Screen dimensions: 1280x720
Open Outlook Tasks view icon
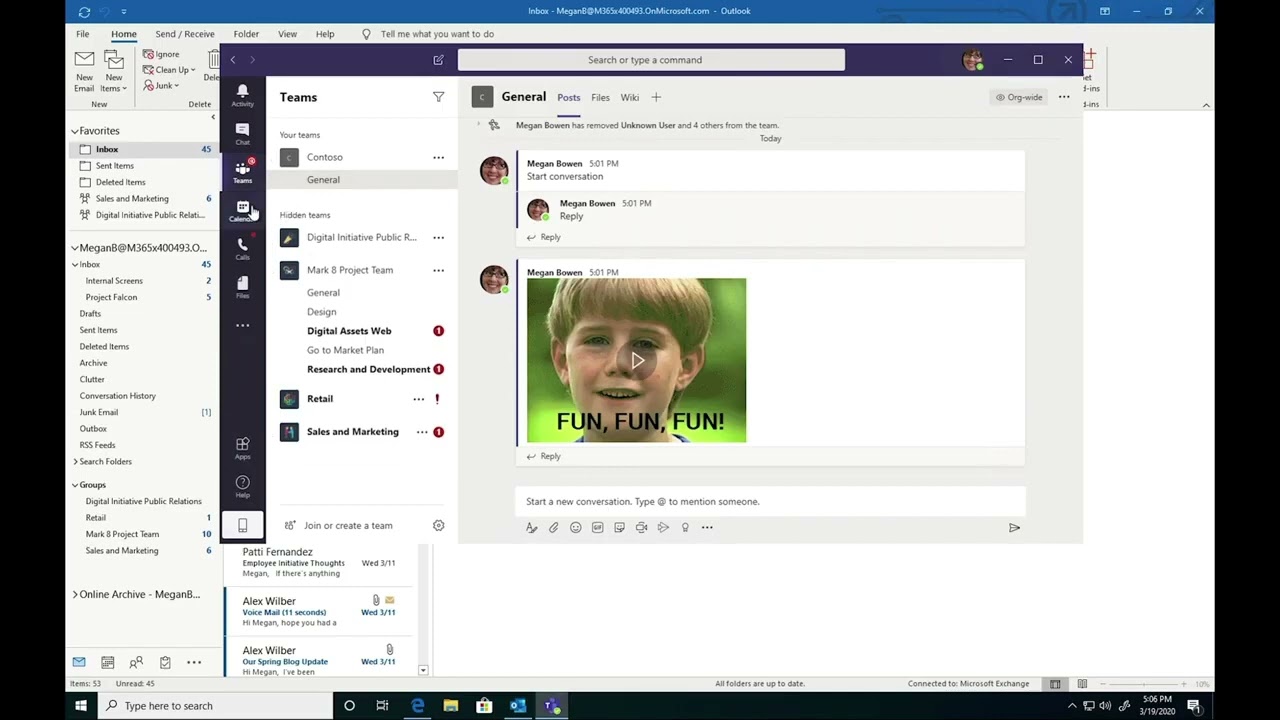pyautogui.click(x=165, y=662)
